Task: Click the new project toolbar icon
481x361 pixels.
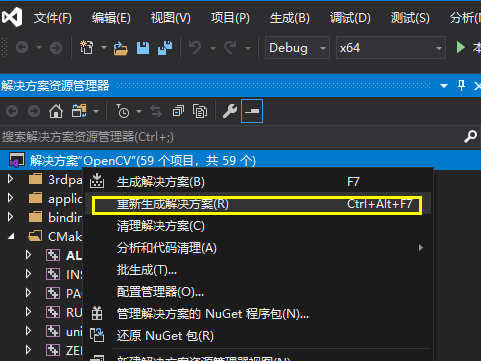Action: point(87,47)
